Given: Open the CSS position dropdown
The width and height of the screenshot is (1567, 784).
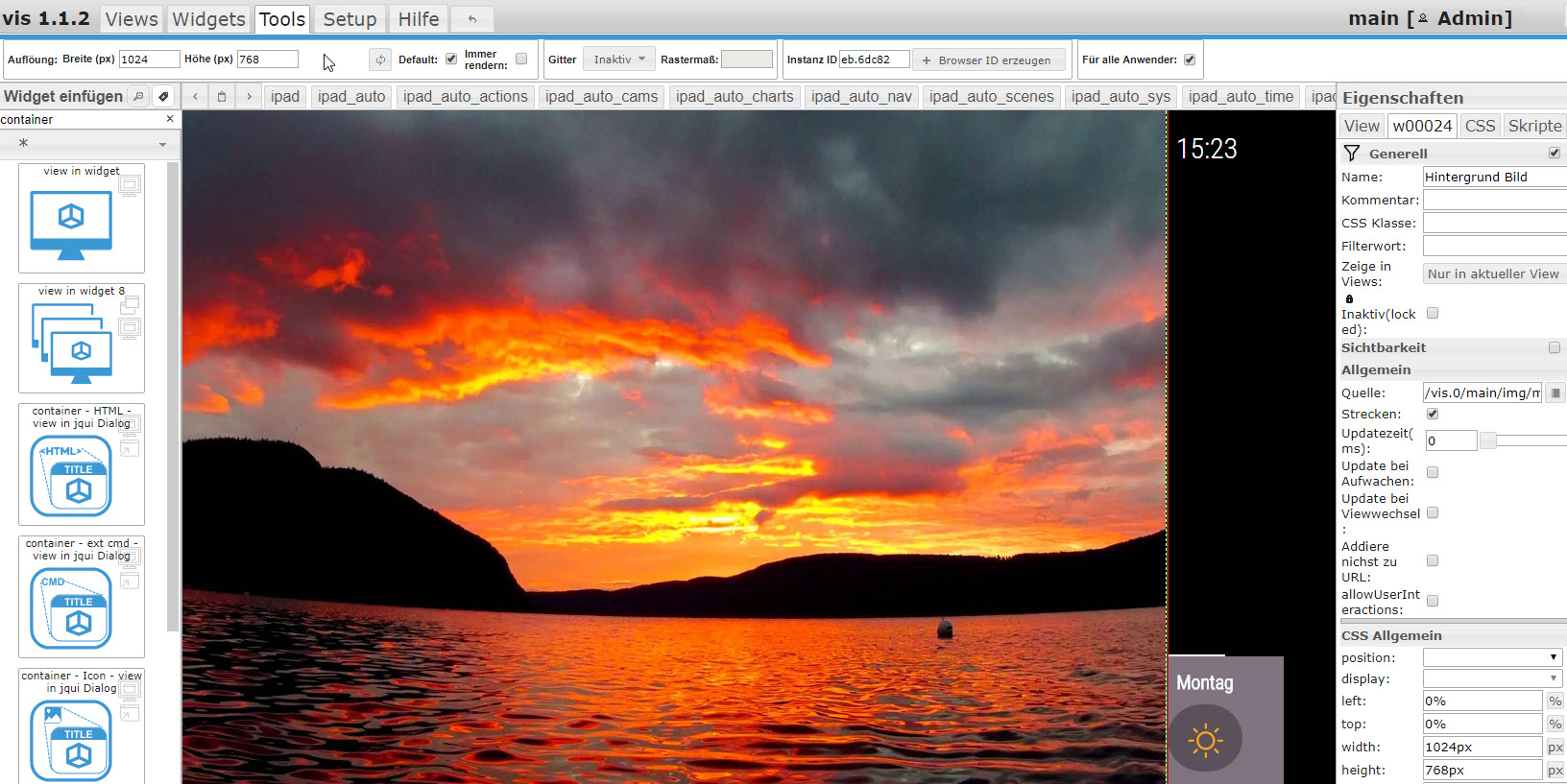Looking at the screenshot, I should click(1492, 657).
